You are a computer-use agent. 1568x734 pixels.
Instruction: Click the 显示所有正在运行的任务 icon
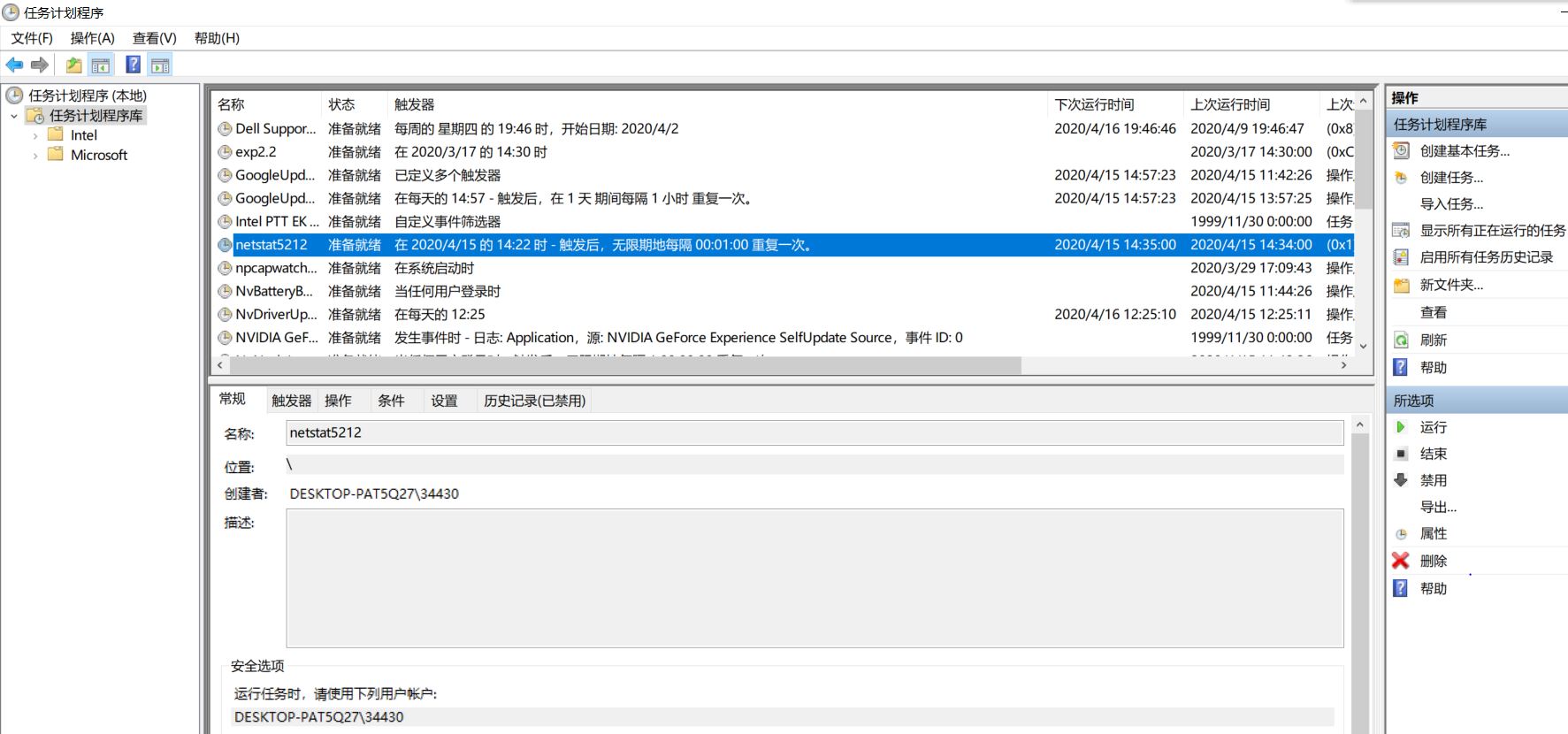click(x=1401, y=230)
